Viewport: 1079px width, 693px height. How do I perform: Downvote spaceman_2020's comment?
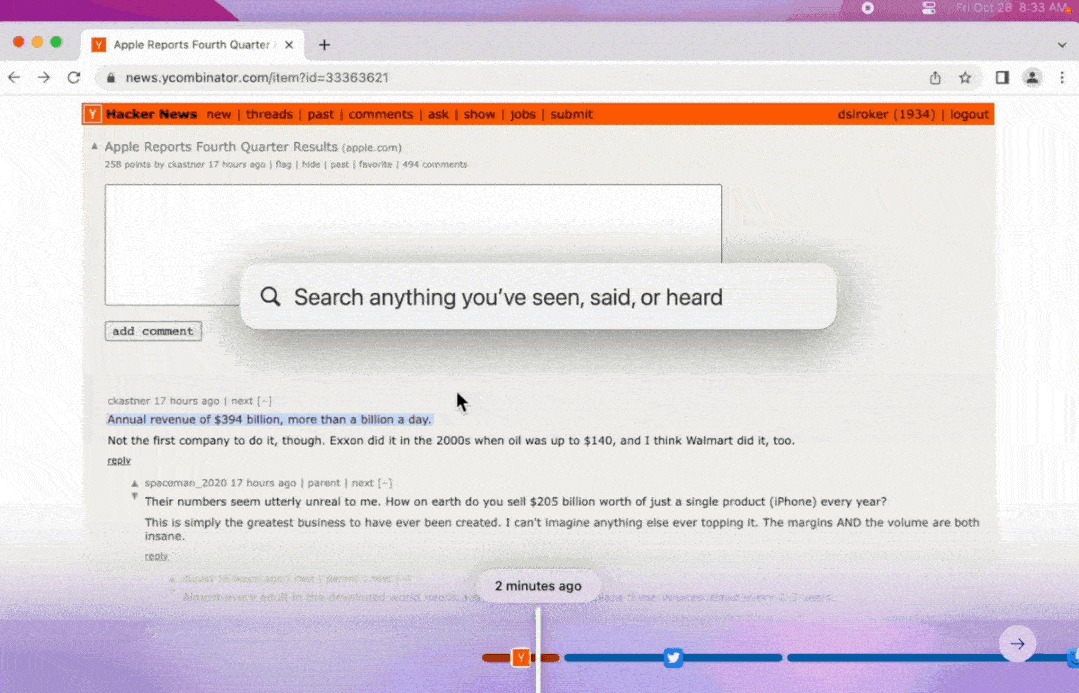click(x=135, y=495)
